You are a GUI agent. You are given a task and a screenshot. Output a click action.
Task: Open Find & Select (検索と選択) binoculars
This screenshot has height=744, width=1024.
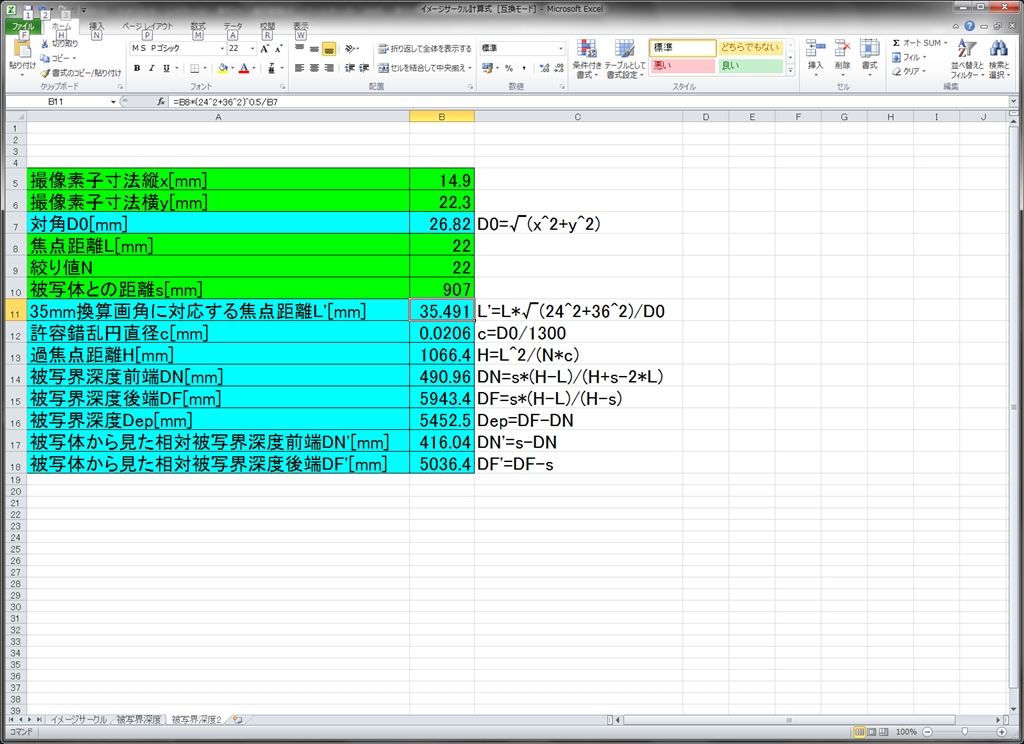point(999,59)
